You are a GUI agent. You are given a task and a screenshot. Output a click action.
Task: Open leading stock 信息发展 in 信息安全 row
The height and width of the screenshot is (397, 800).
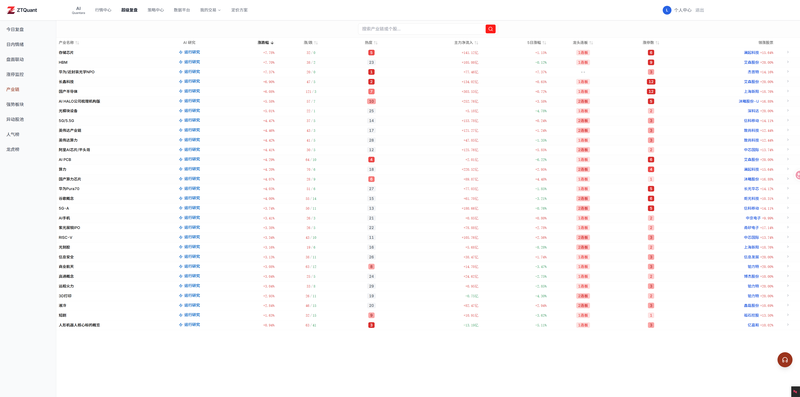pyautogui.click(x=751, y=257)
